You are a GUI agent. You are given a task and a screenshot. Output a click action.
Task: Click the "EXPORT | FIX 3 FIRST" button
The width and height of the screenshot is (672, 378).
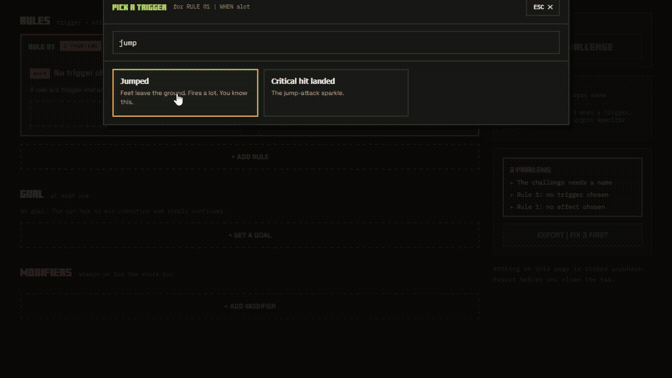click(572, 235)
